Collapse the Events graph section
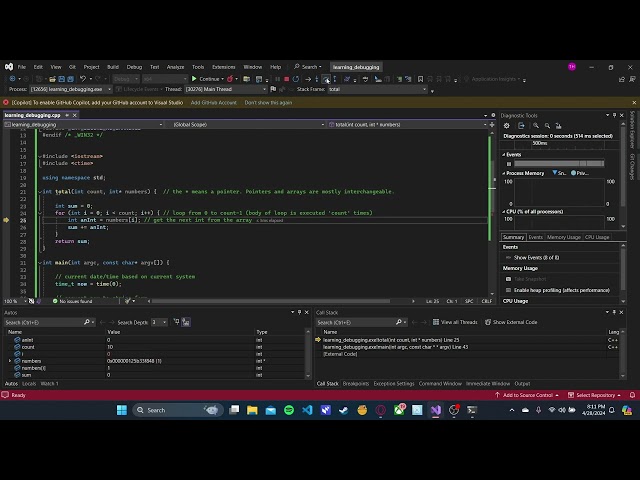This screenshot has width=640, height=480. [x=503, y=155]
